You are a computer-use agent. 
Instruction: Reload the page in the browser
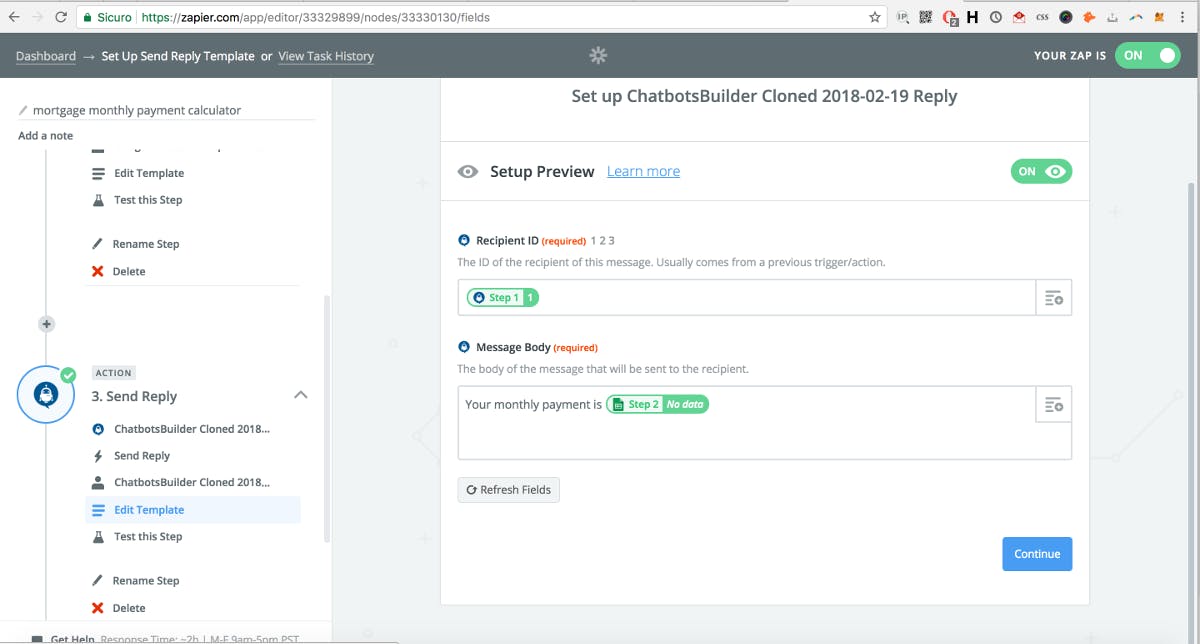[62, 17]
